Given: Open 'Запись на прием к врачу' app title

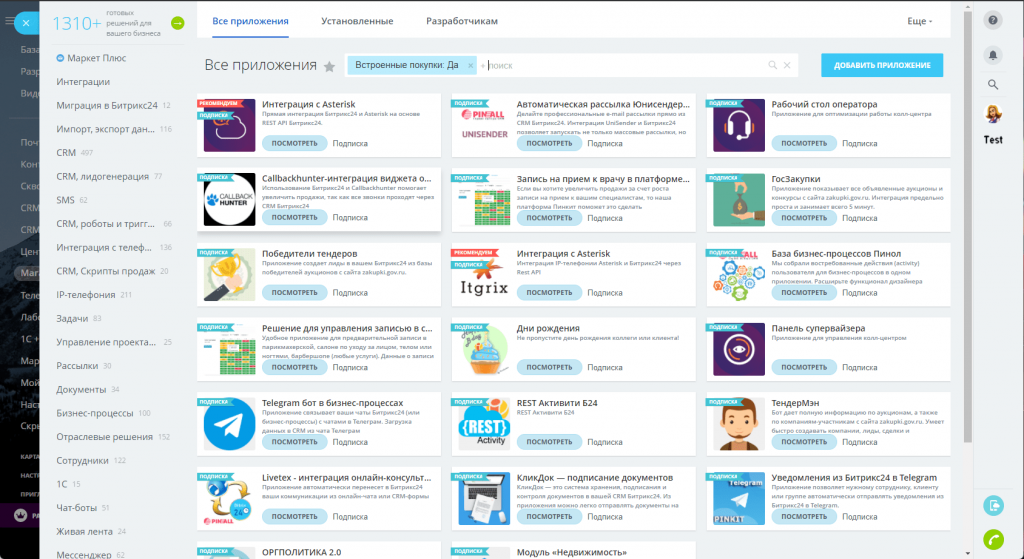Looking at the screenshot, I should click(603, 179).
